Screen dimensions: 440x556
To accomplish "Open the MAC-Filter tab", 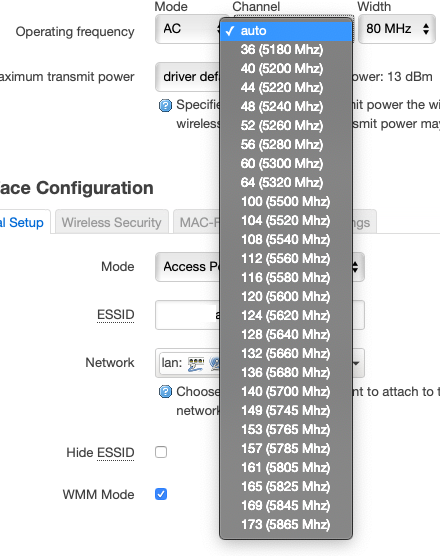I will click(197, 222).
